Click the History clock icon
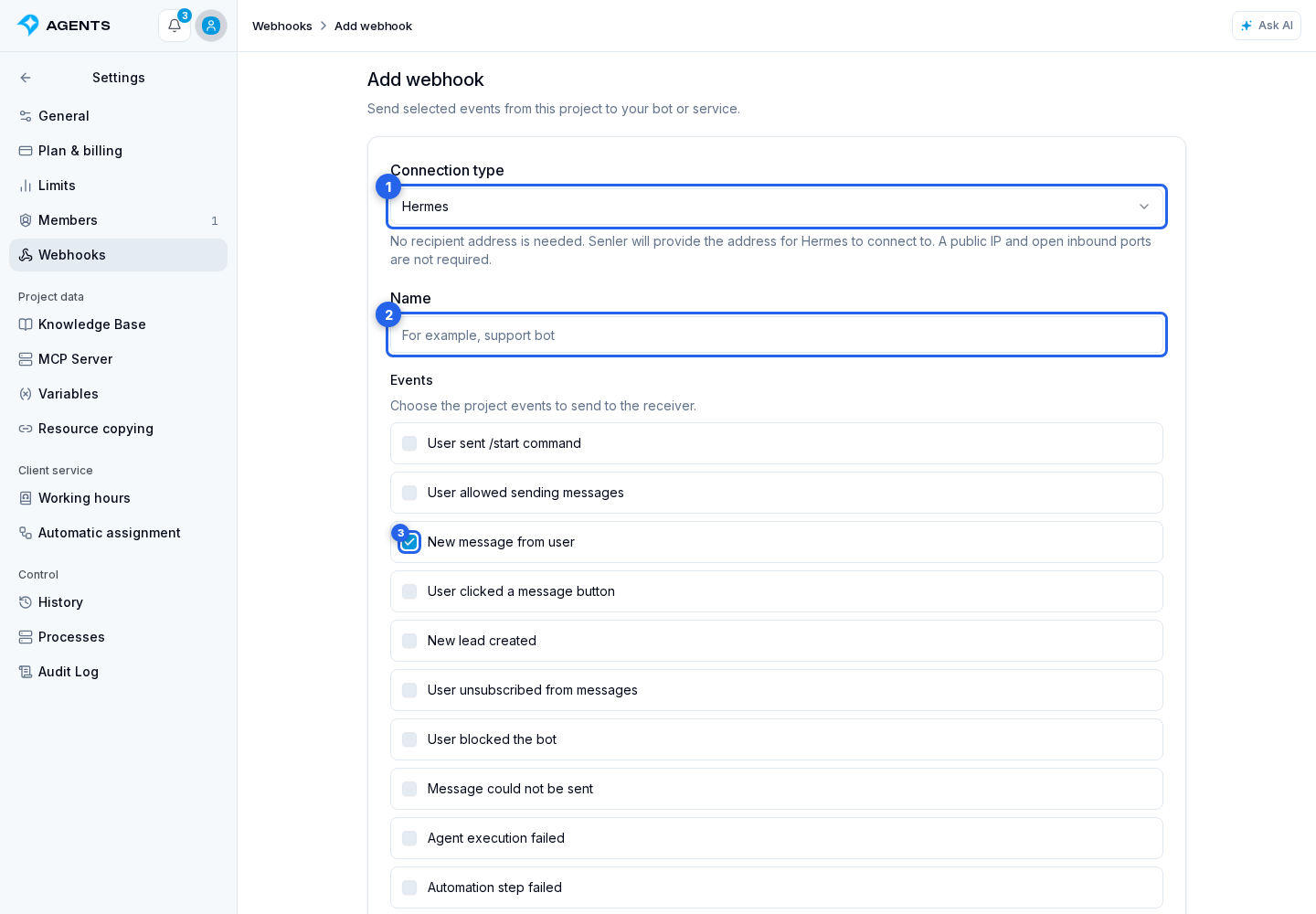This screenshot has width=1316, height=914. click(26, 602)
